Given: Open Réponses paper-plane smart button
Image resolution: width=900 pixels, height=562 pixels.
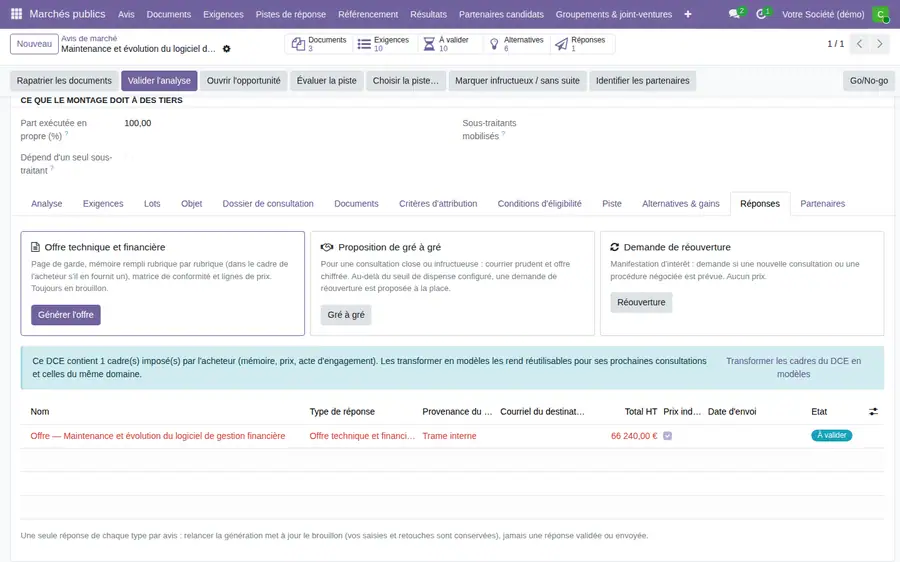Looking at the screenshot, I should pos(581,44).
